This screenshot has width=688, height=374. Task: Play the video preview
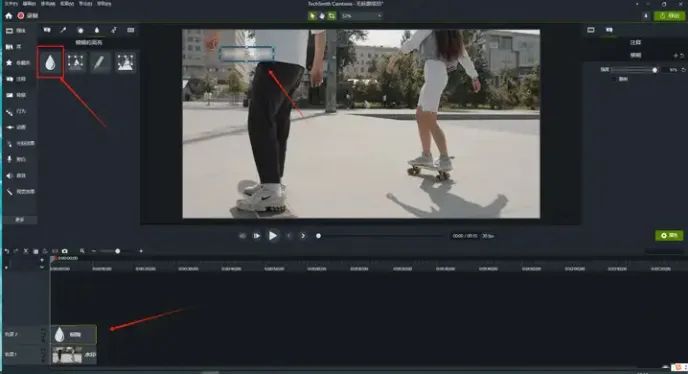[272, 236]
